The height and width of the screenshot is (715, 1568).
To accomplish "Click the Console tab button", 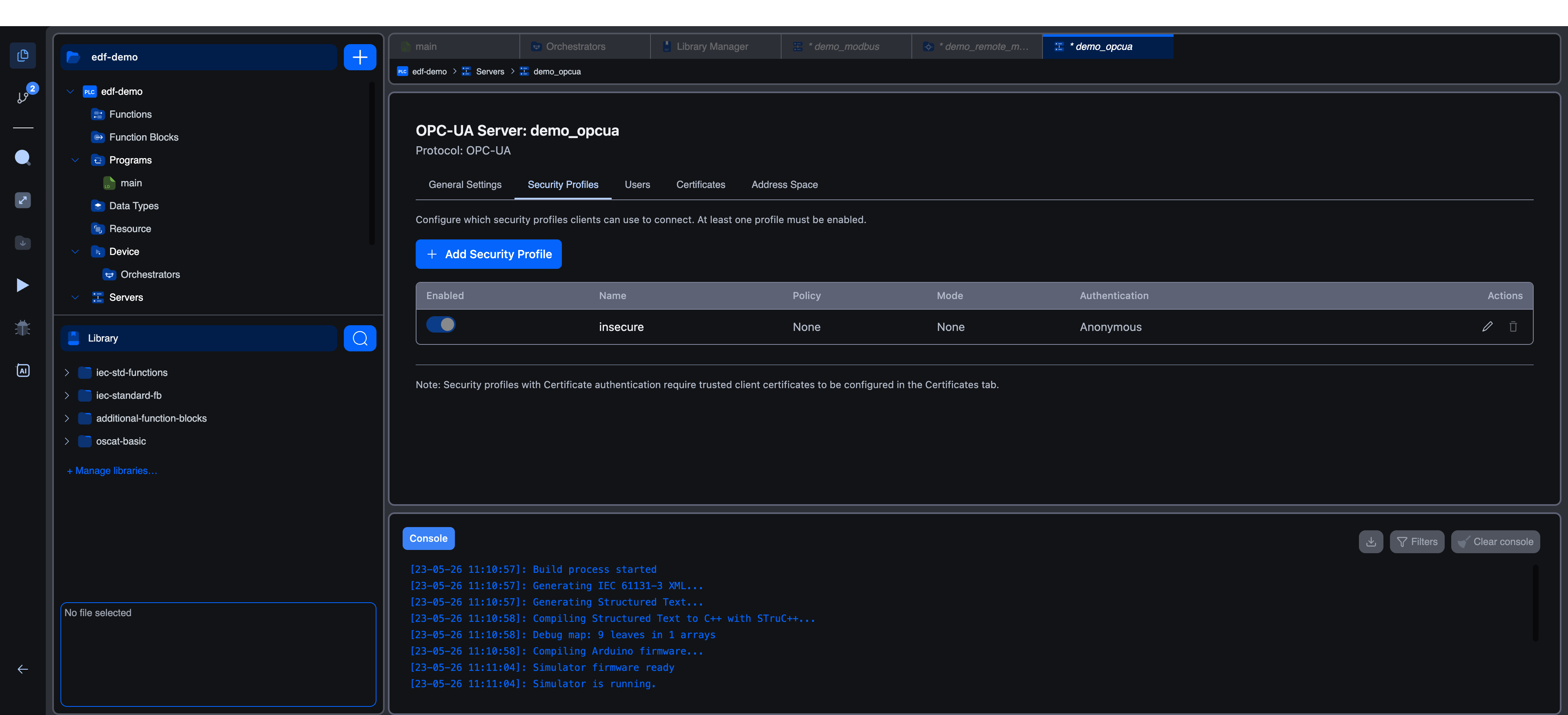I will tap(428, 538).
